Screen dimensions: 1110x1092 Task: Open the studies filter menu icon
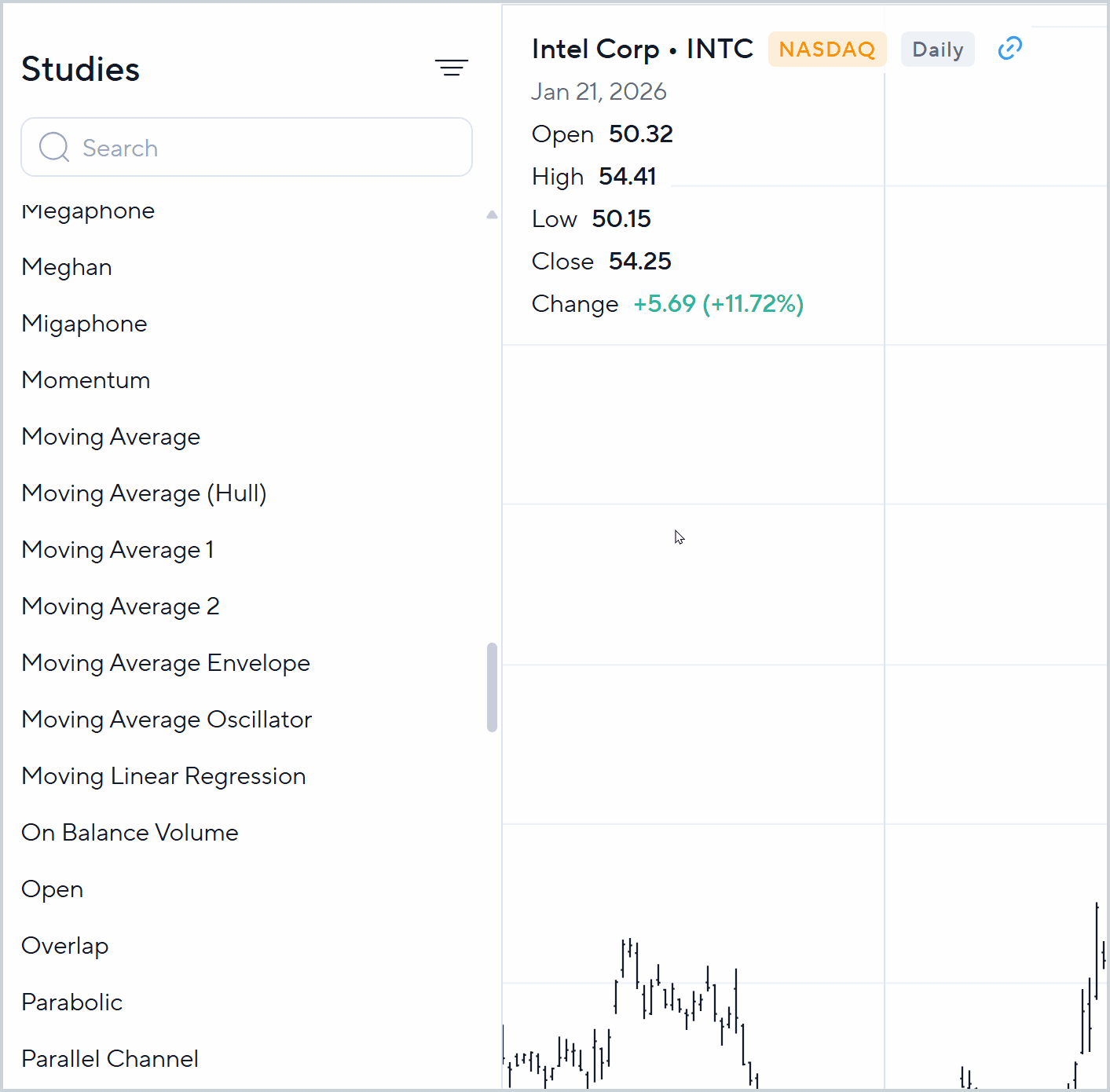click(x=452, y=68)
